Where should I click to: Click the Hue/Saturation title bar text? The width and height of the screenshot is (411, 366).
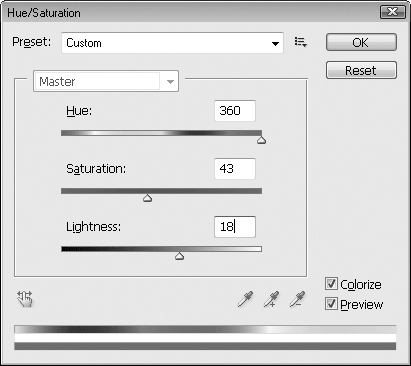pyautogui.click(x=44, y=13)
